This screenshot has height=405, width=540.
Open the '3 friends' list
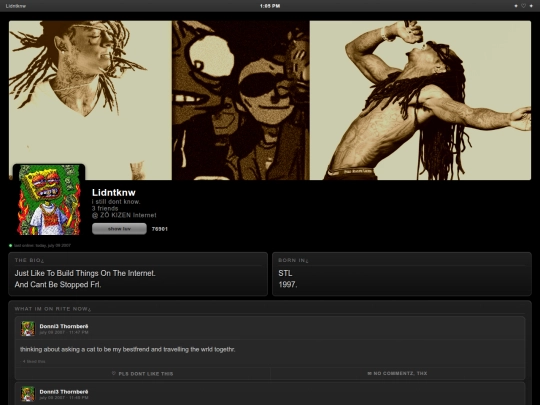tap(105, 208)
